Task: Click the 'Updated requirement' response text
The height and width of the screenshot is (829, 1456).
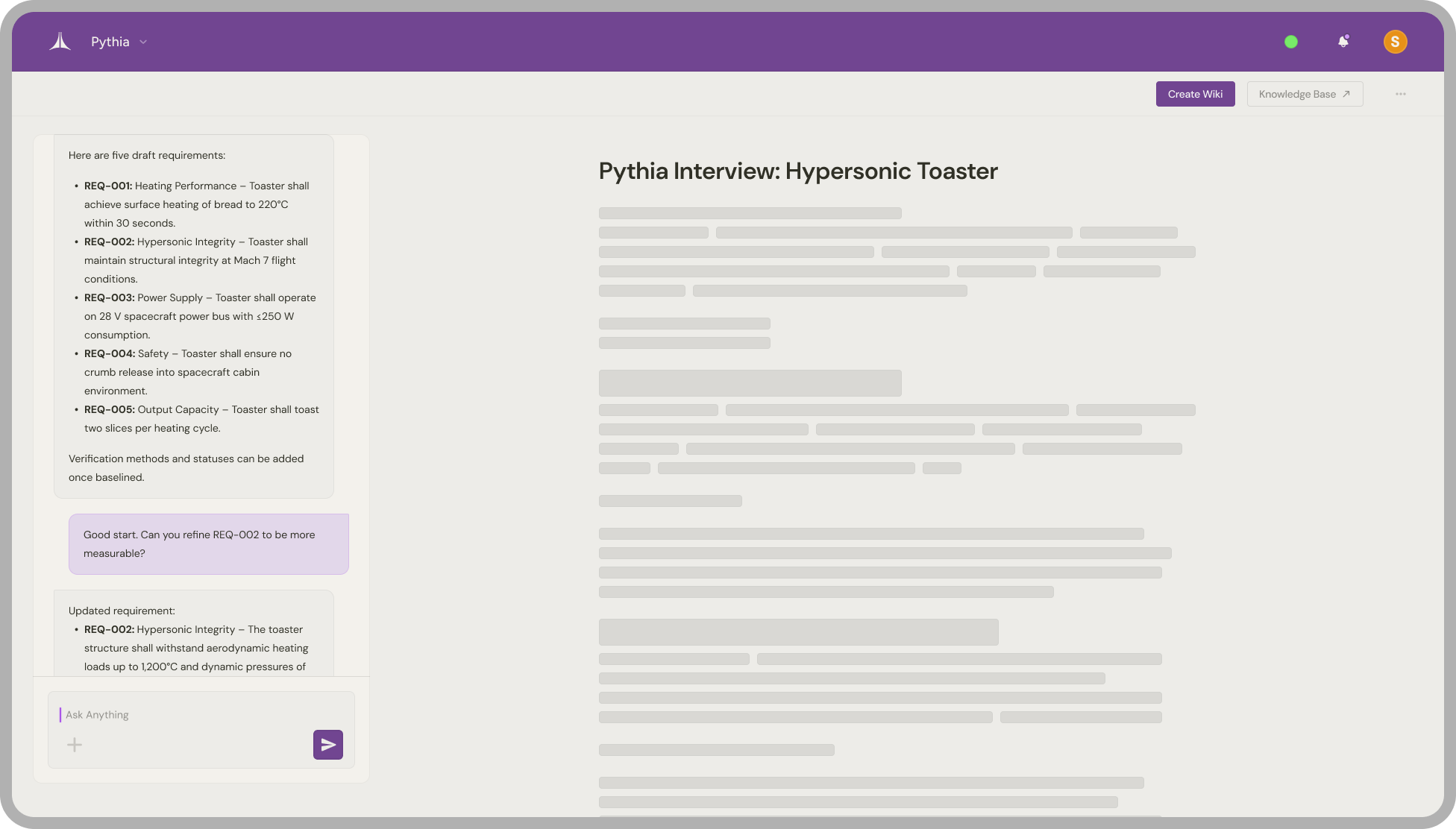Action: [x=122, y=611]
